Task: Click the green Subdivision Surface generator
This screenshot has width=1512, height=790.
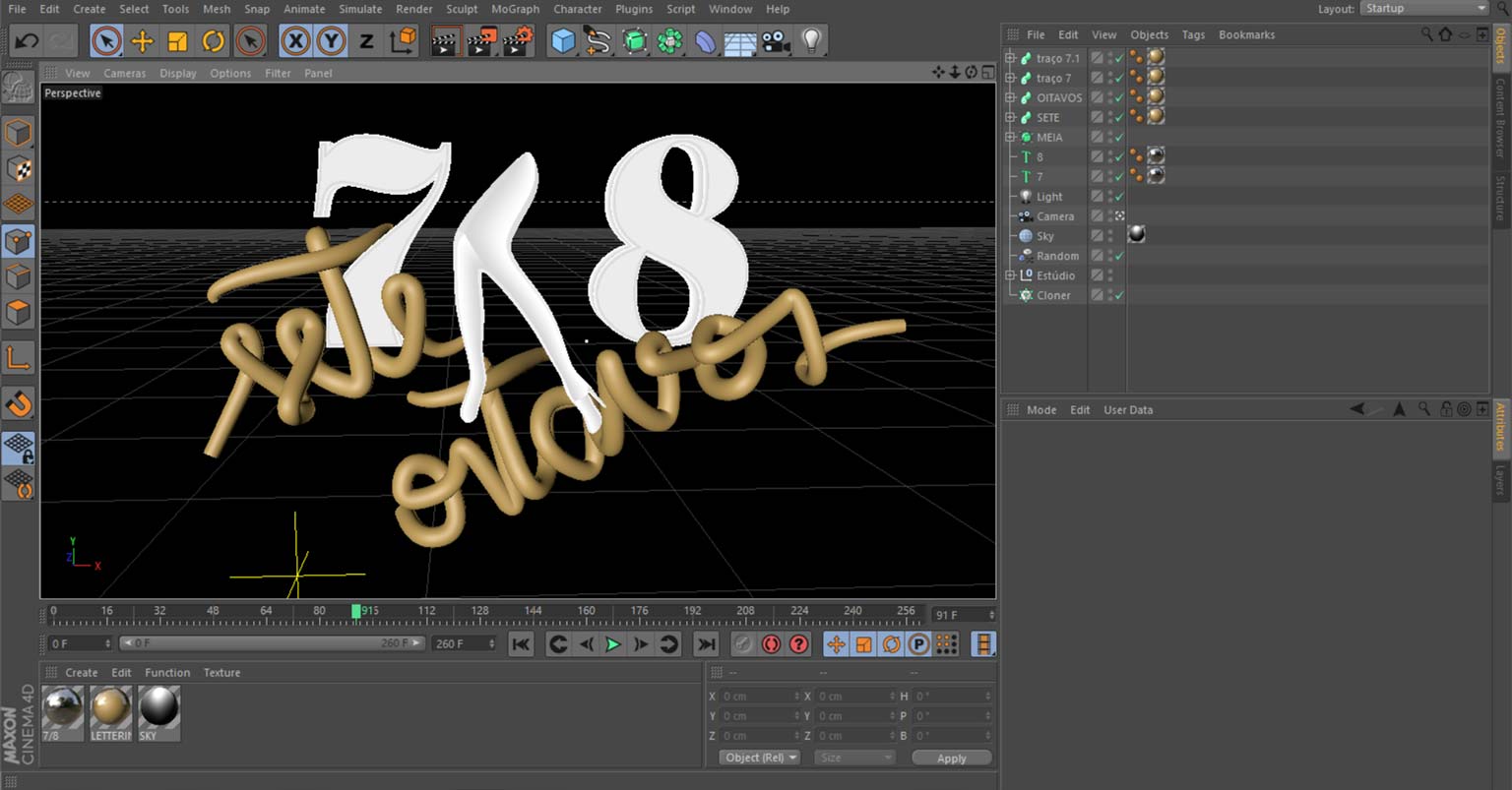Action: 635,41
